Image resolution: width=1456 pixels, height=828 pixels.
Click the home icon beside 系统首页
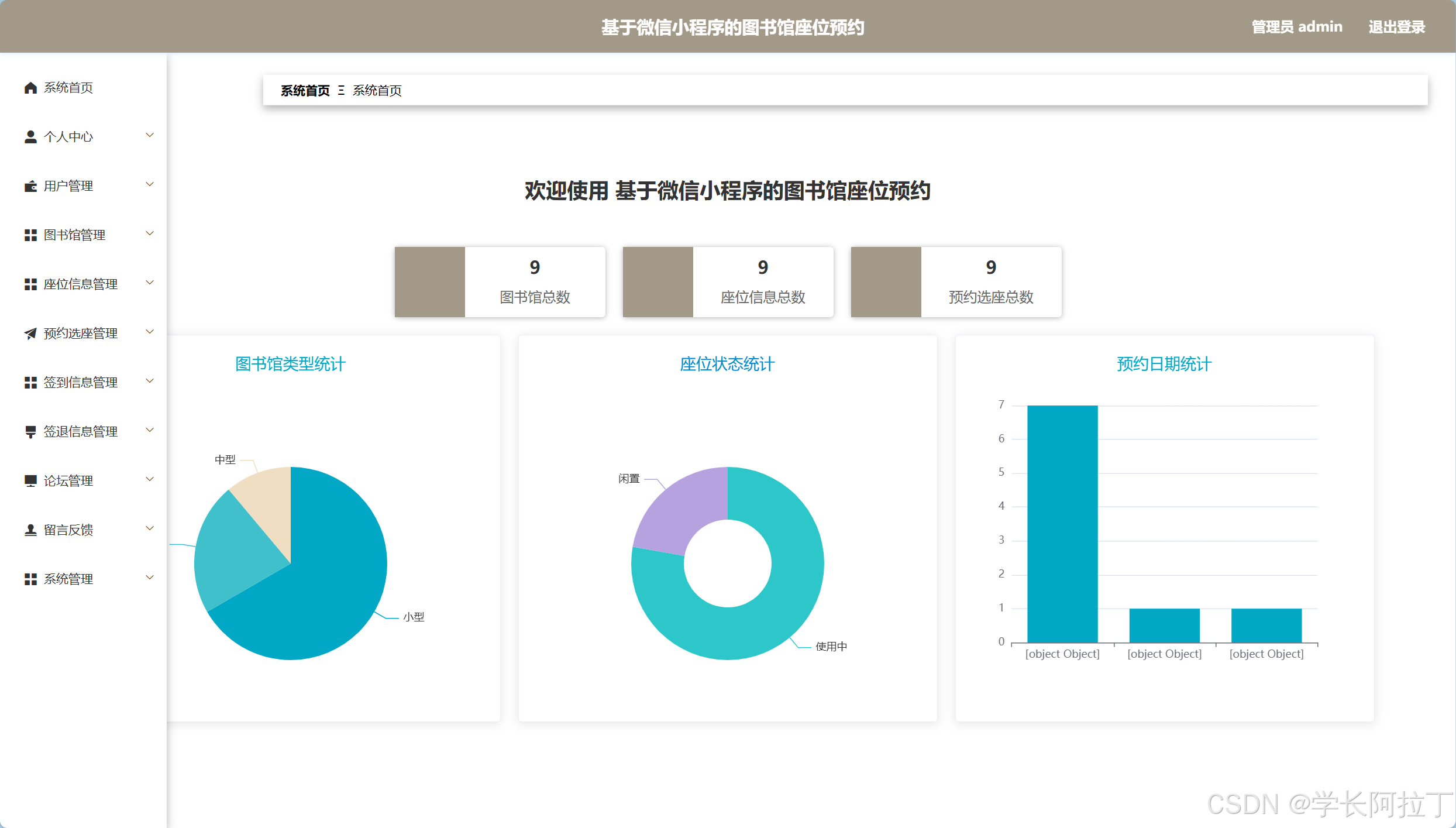30,88
